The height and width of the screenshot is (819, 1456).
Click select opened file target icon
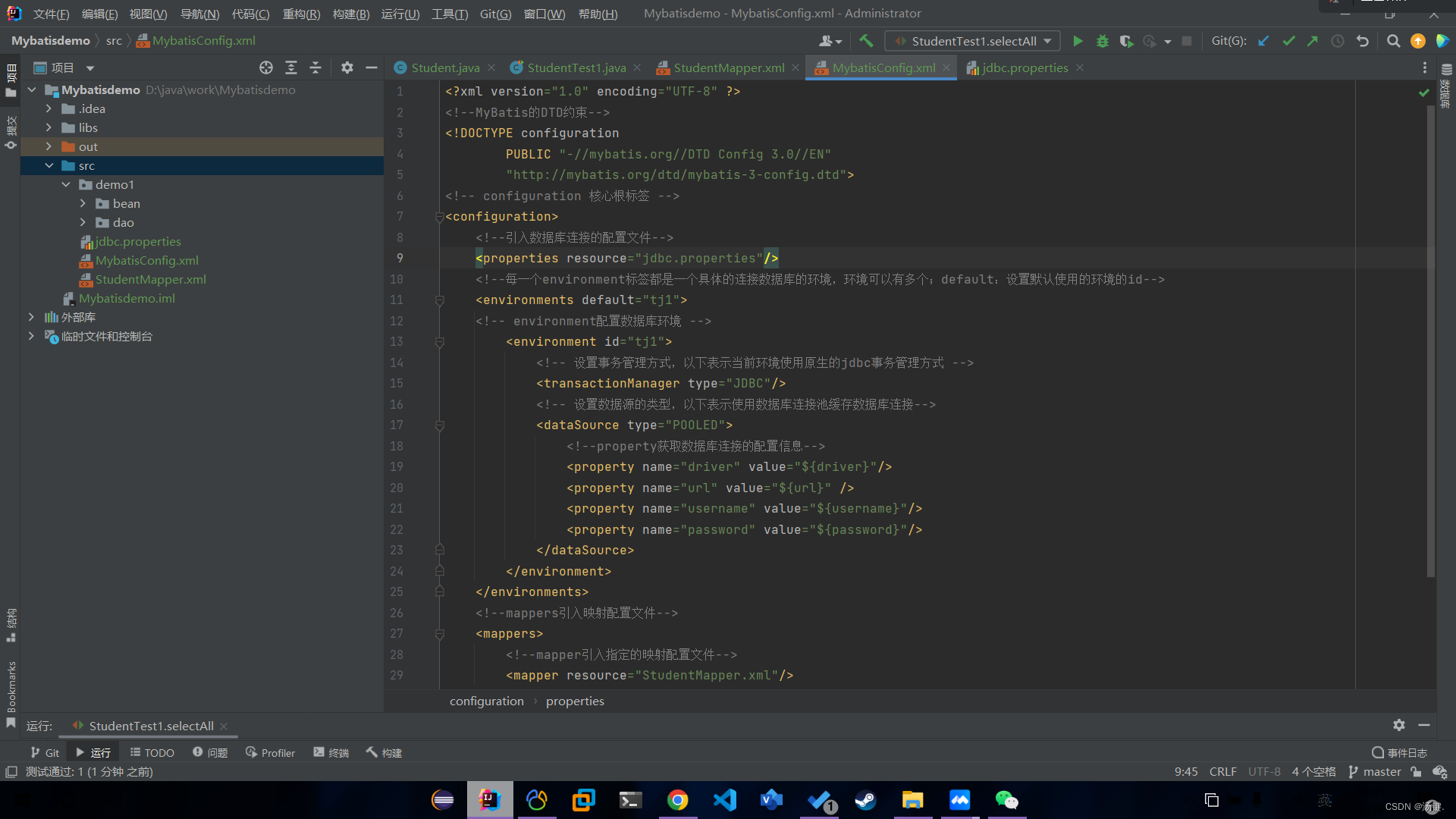pyautogui.click(x=265, y=67)
